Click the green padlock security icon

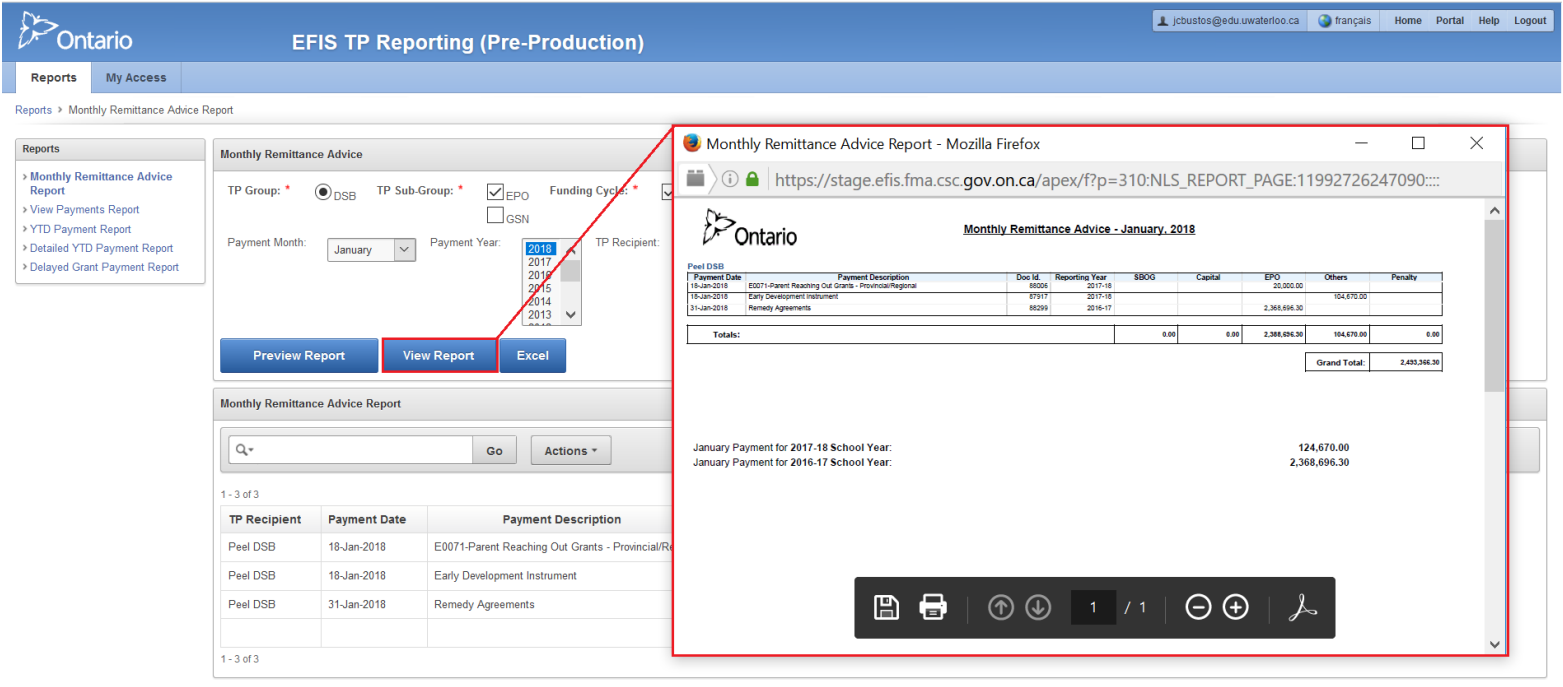[752, 179]
